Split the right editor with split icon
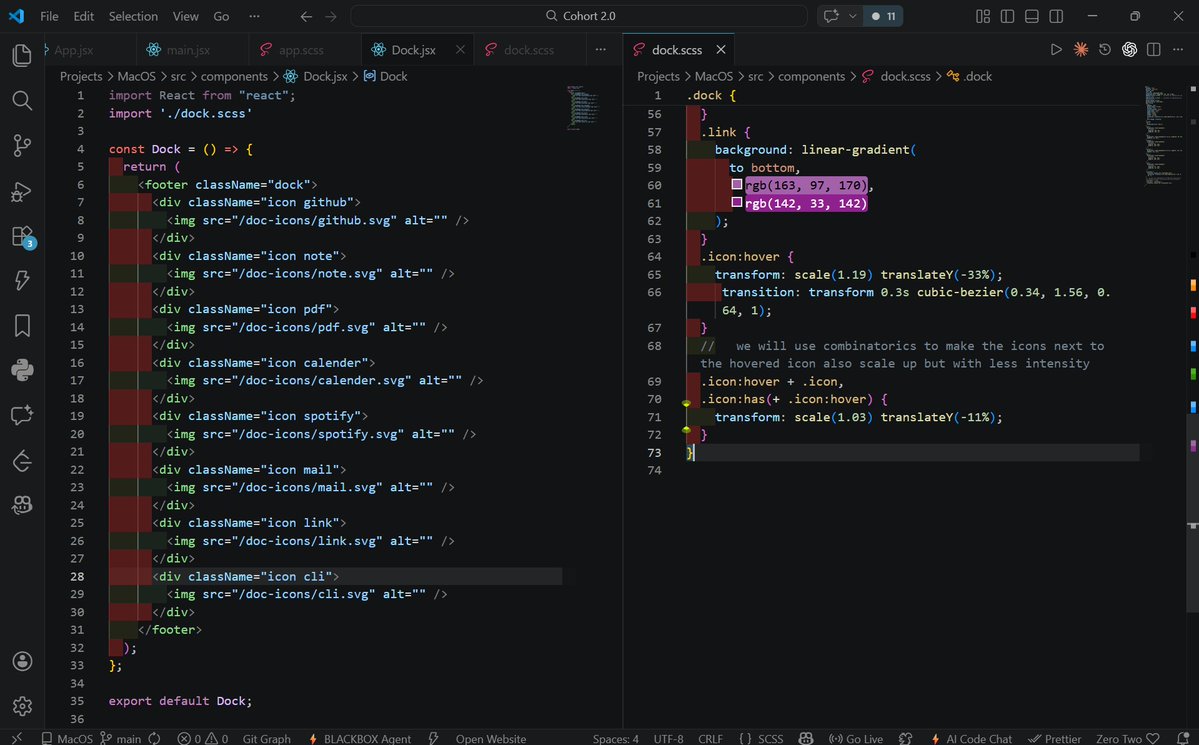Viewport: 1199px width, 745px height. click(1154, 50)
